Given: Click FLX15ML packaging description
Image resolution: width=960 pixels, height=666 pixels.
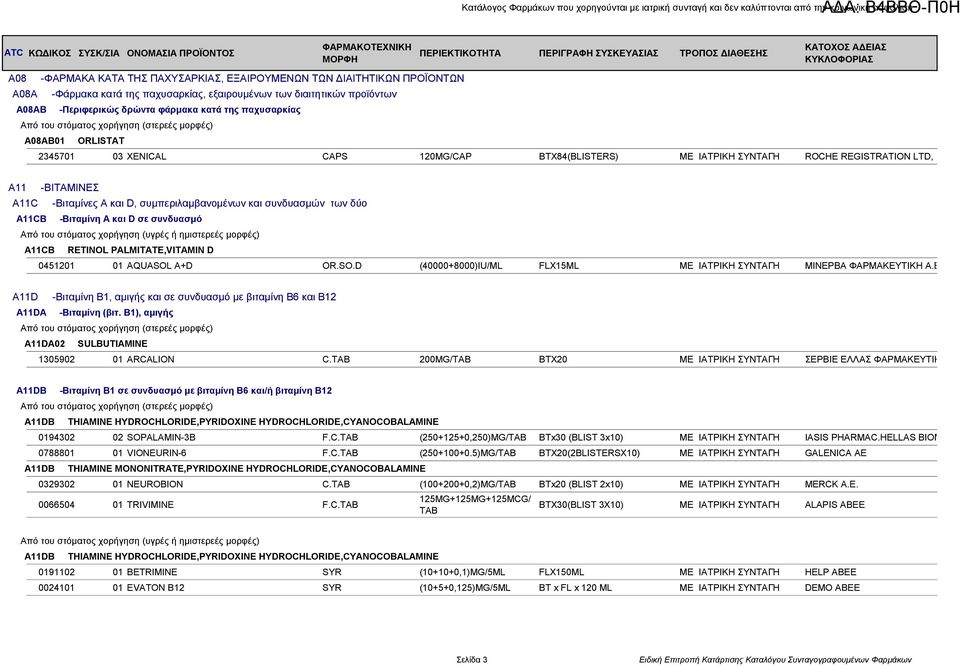Looking at the screenshot, I should tap(558, 266).
